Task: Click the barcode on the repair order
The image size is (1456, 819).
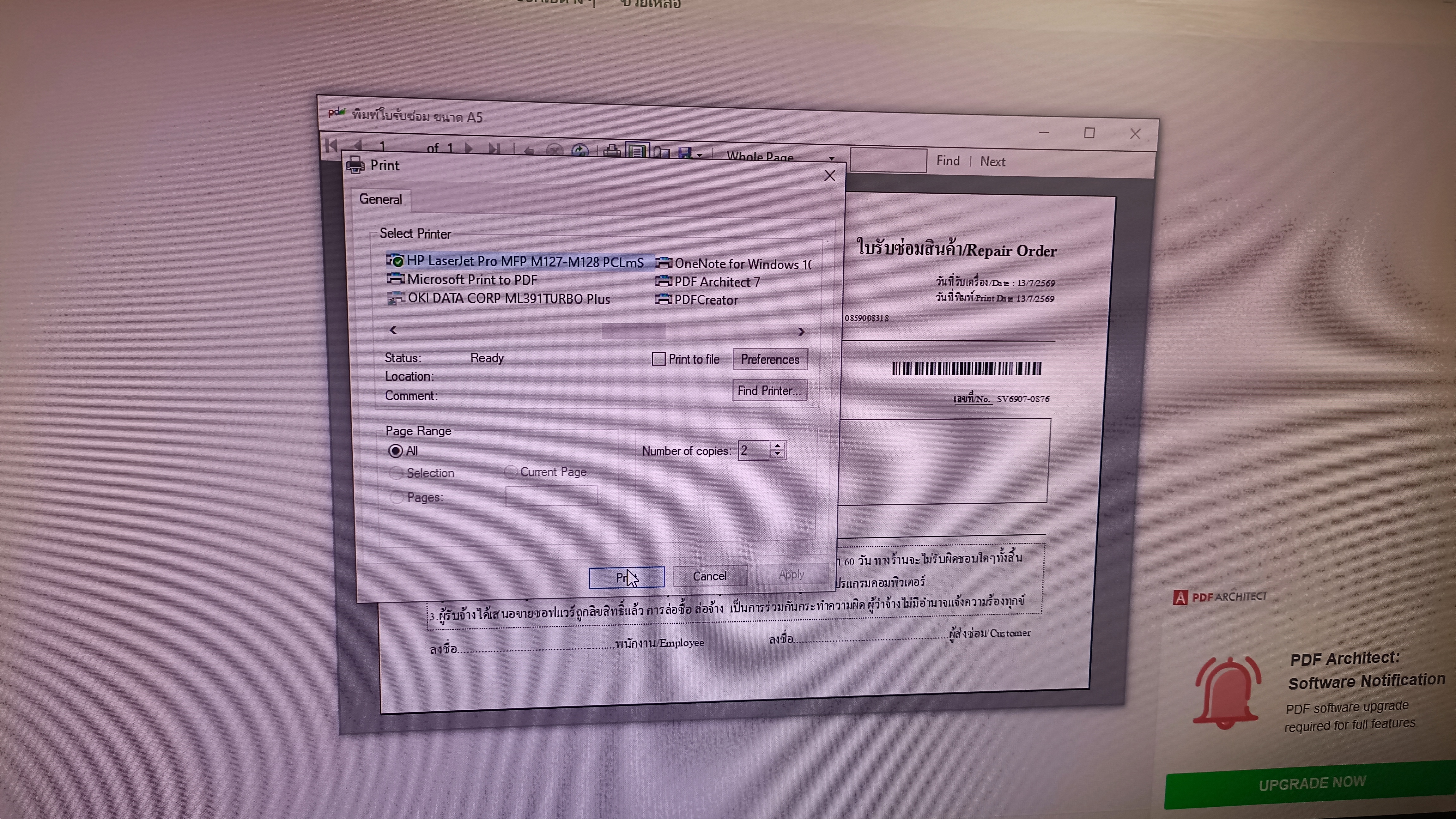Action: [967, 368]
